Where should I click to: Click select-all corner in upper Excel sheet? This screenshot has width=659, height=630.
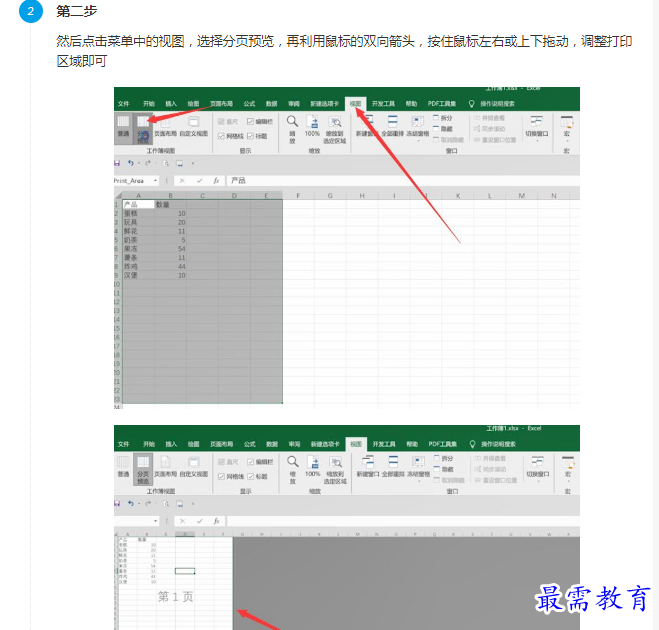point(118,195)
